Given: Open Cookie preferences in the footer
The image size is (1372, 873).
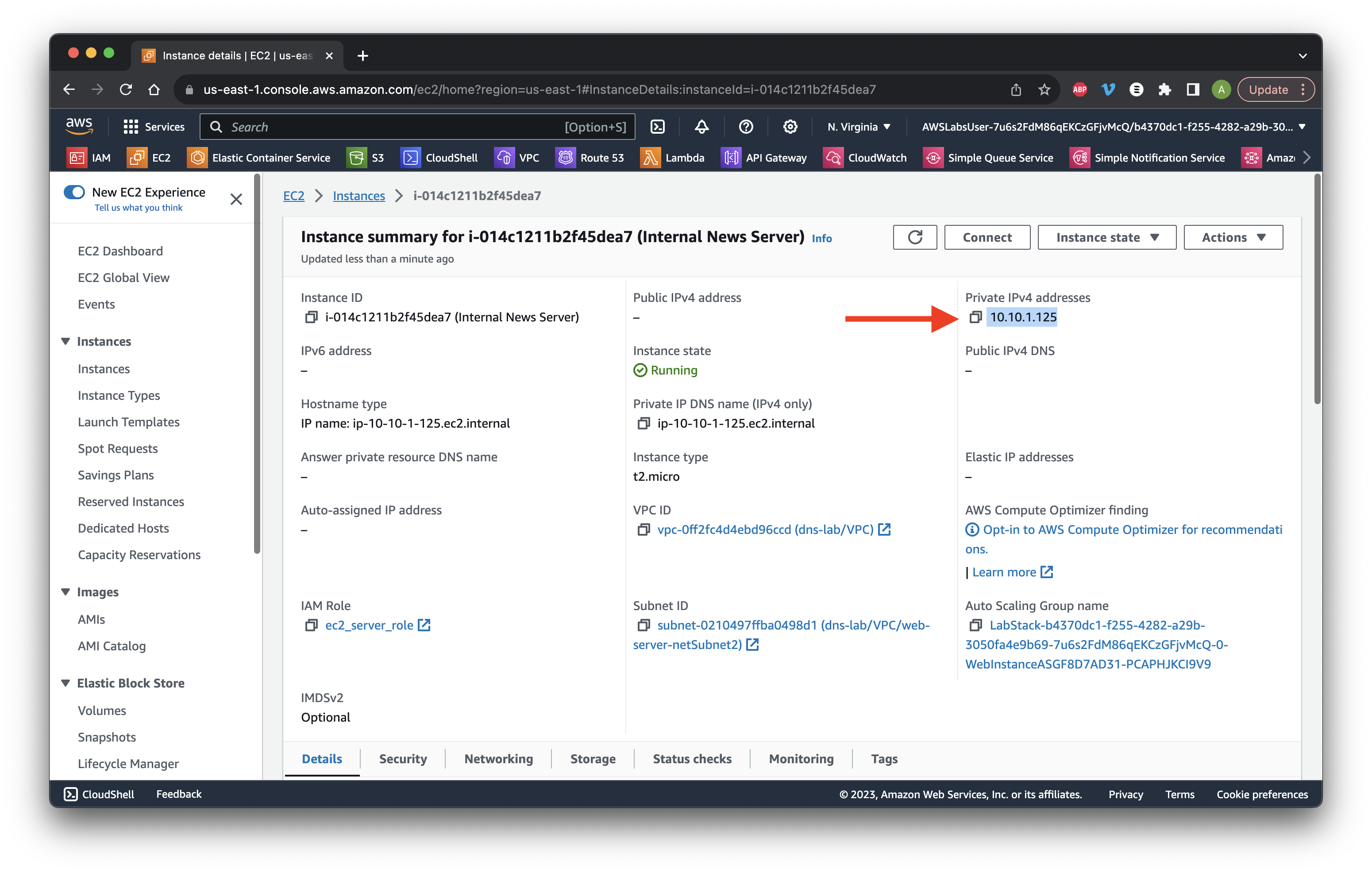Looking at the screenshot, I should pyautogui.click(x=1262, y=794).
